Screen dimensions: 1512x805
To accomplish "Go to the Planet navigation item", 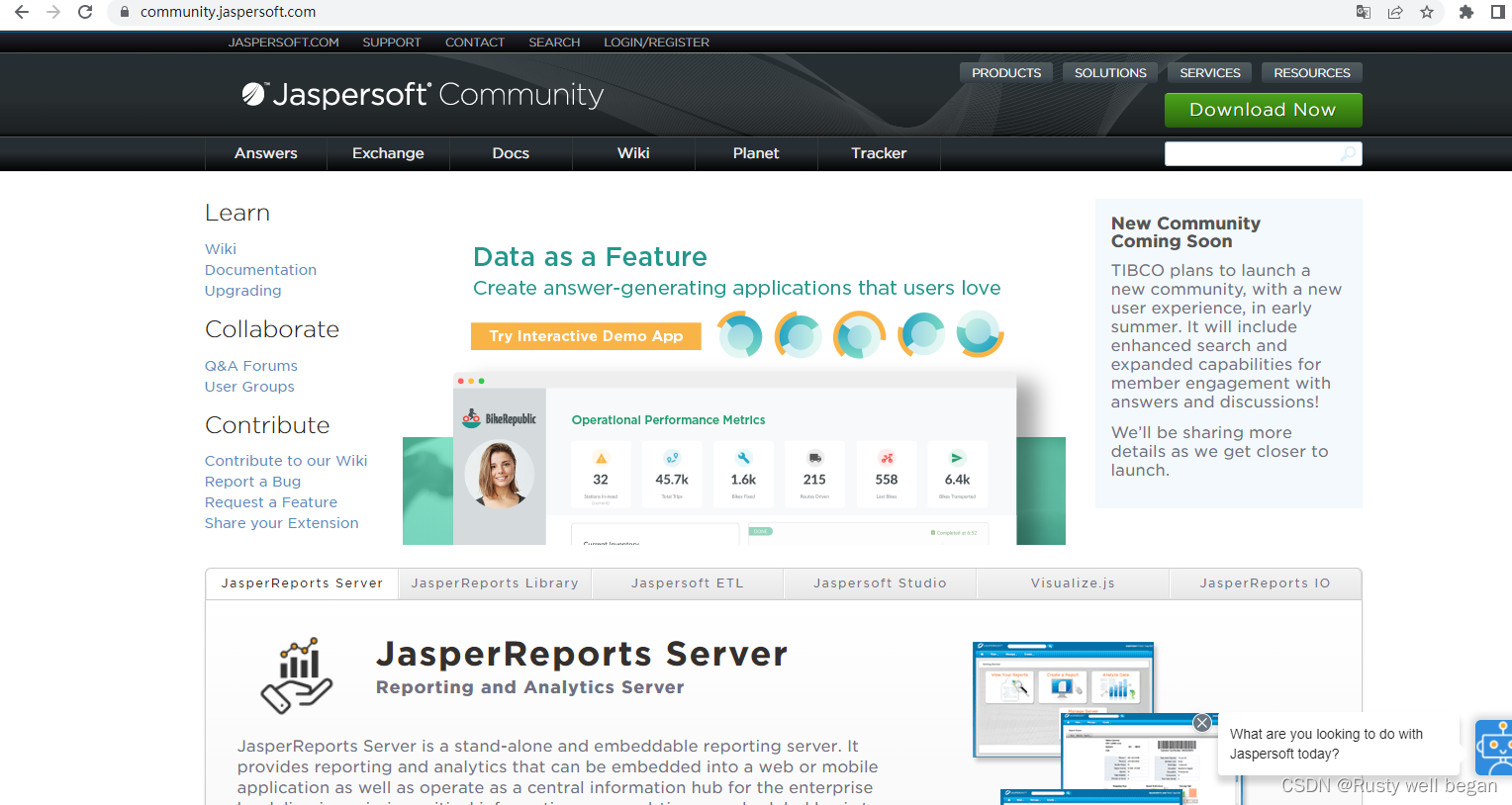I will click(756, 153).
